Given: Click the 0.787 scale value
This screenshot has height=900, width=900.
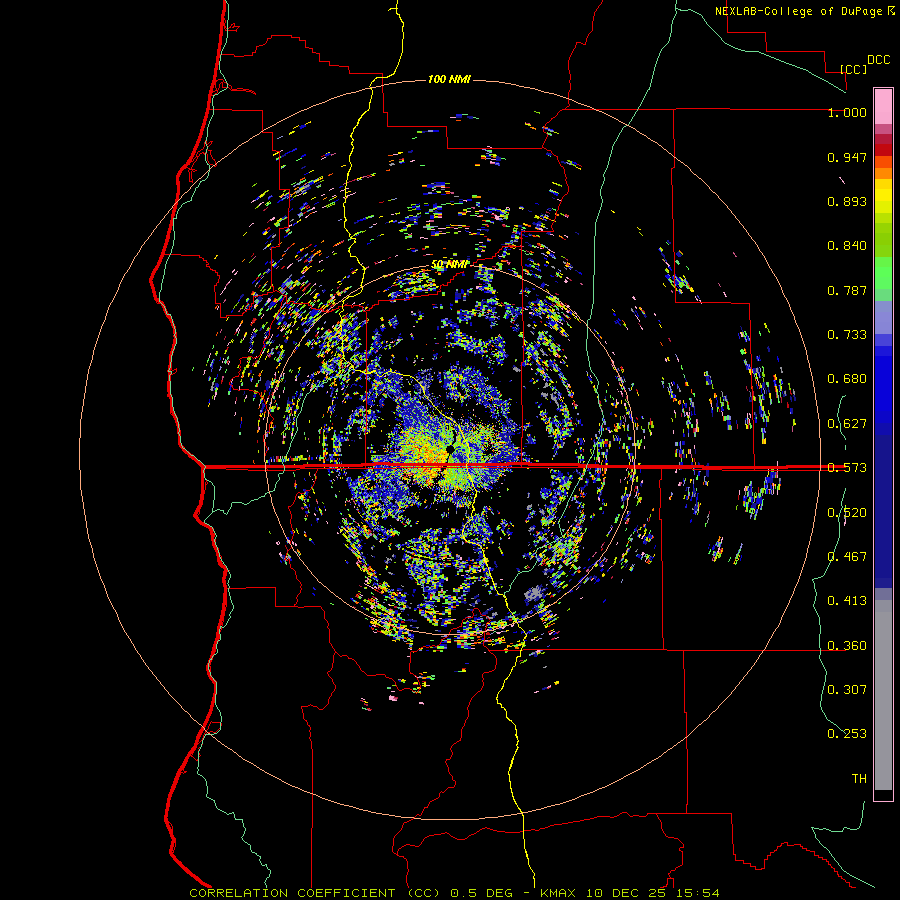Looking at the screenshot, I should click(847, 290).
